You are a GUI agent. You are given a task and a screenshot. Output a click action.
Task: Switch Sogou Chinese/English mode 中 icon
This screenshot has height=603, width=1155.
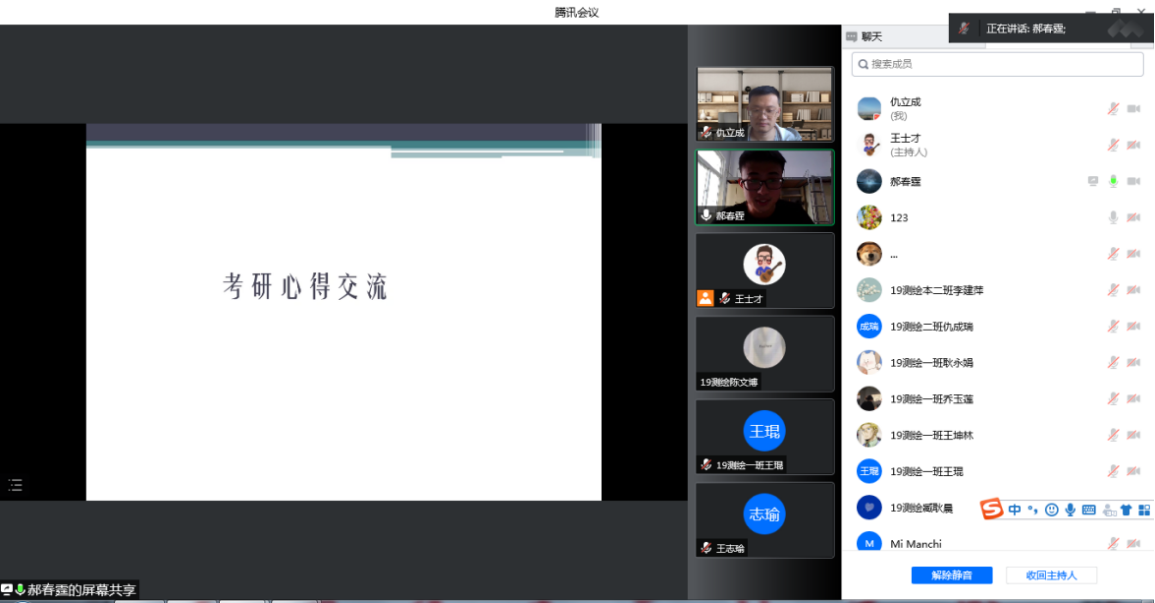[x=1014, y=510]
